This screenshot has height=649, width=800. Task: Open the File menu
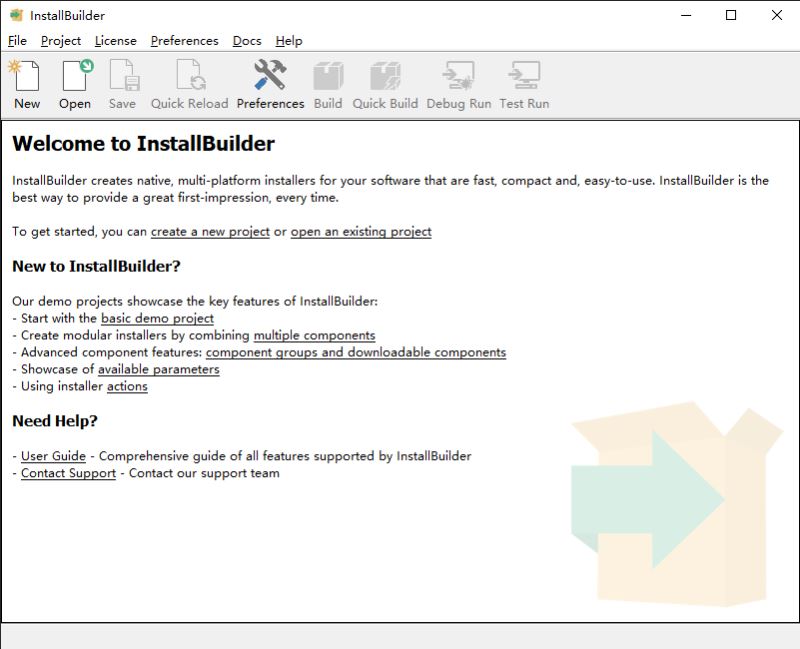pos(17,41)
